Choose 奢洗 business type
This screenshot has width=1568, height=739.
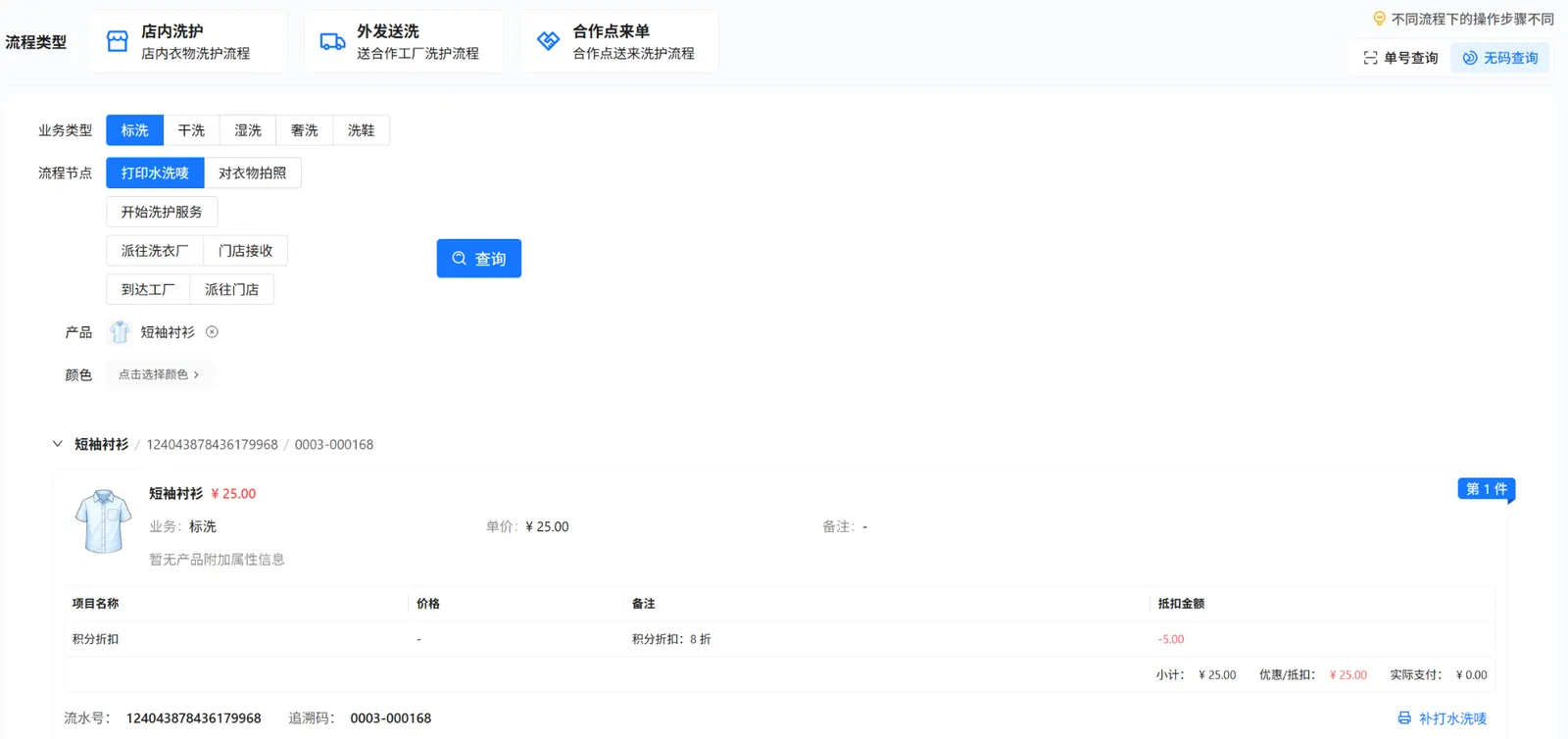click(305, 130)
